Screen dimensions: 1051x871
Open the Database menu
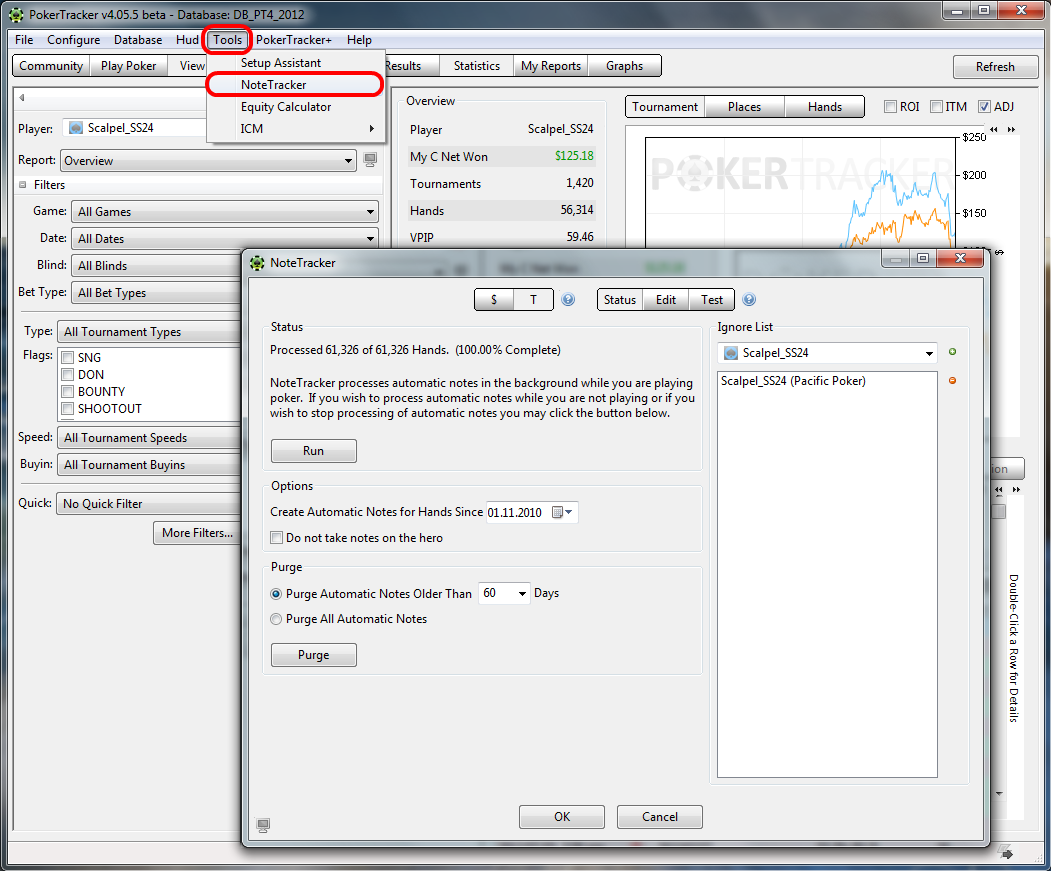[138, 40]
